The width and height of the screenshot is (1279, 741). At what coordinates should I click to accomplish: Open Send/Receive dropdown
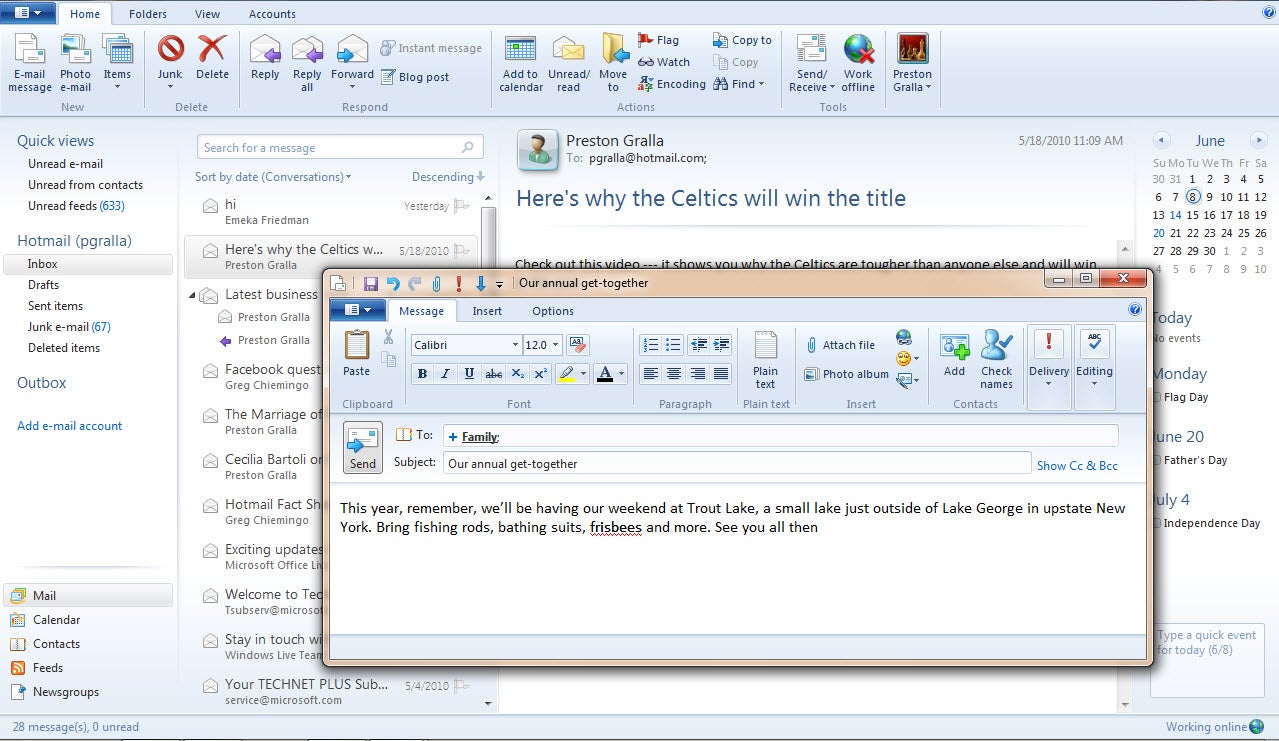click(x=811, y=63)
